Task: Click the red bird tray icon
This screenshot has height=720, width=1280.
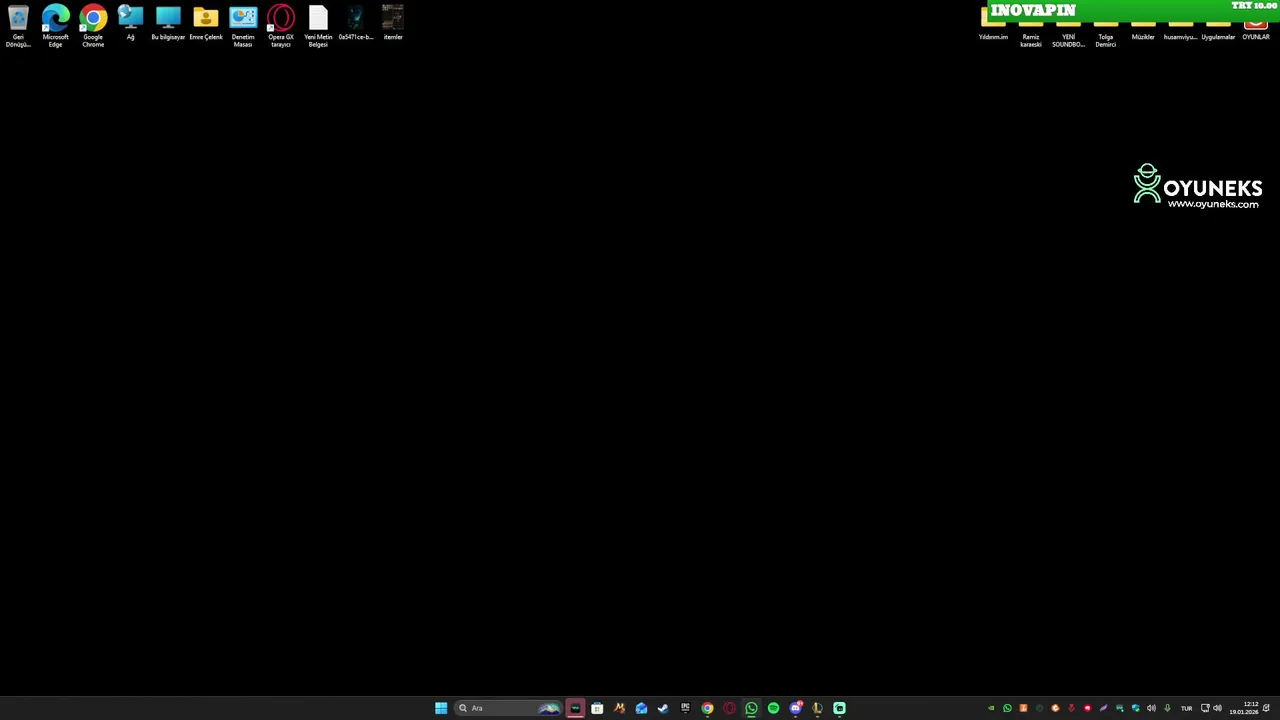Action: [1087, 708]
